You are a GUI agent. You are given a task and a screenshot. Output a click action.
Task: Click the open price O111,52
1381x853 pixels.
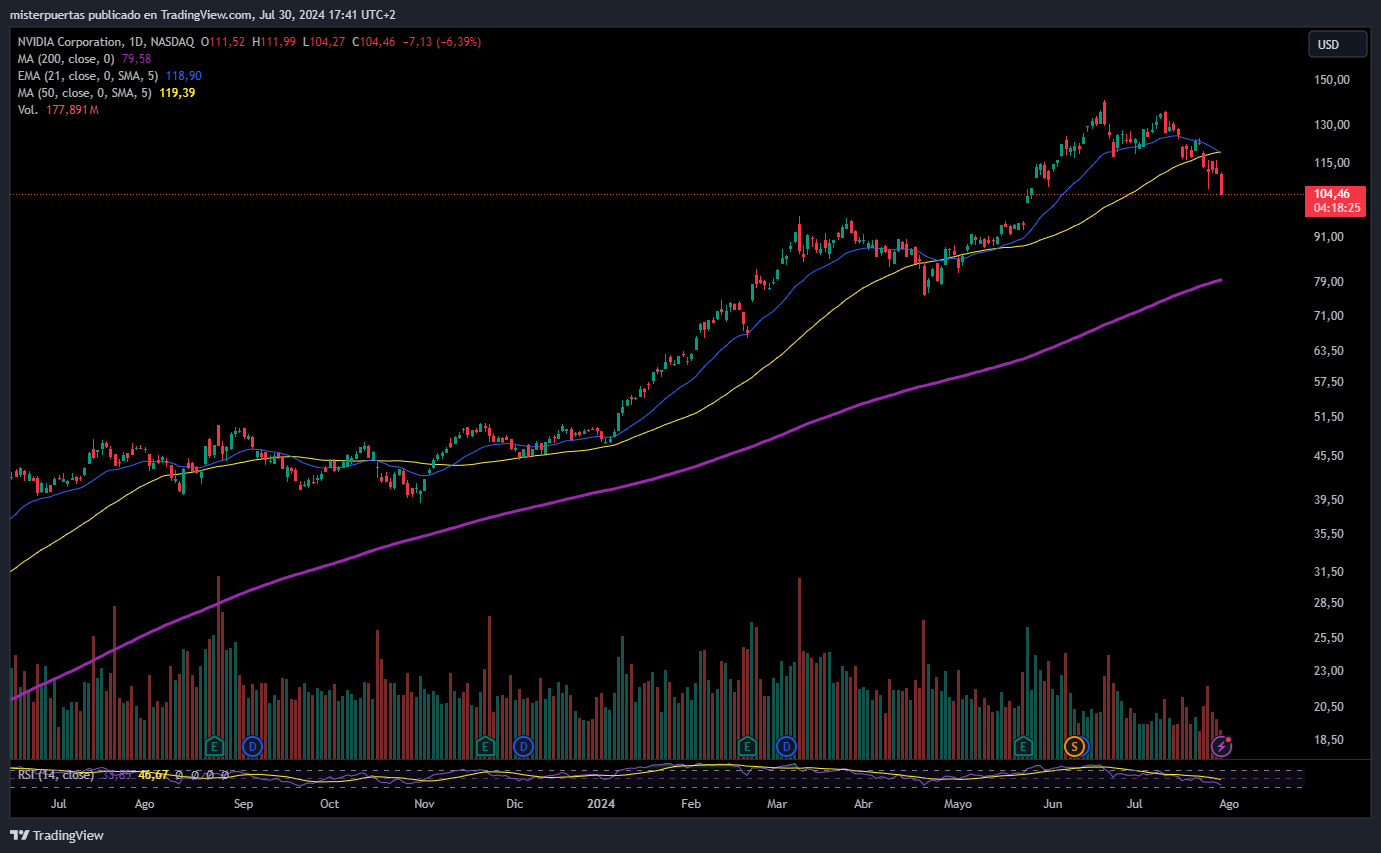224,42
